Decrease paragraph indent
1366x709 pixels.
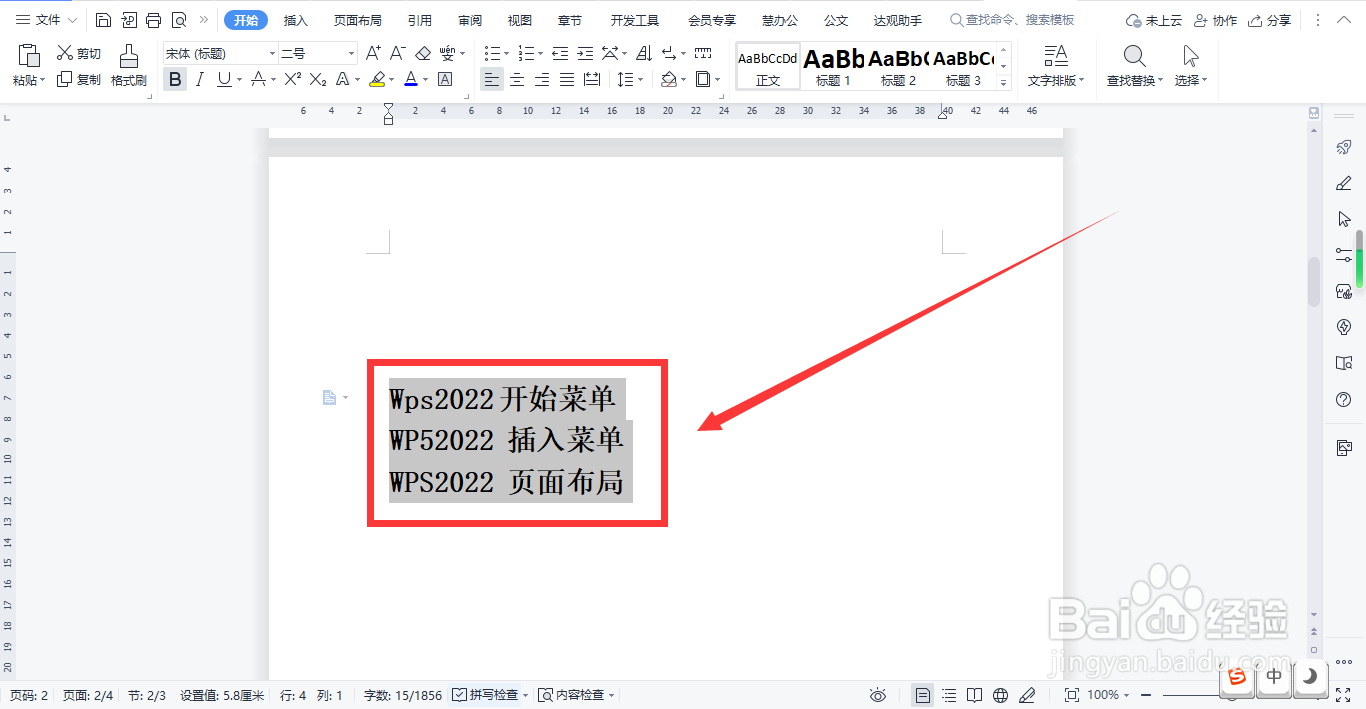pos(560,53)
